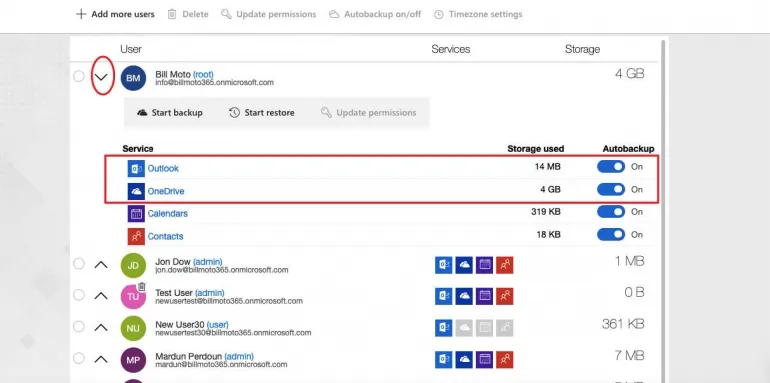
Task: Turn off OneDrive autobackup toggle
Action: click(x=611, y=189)
